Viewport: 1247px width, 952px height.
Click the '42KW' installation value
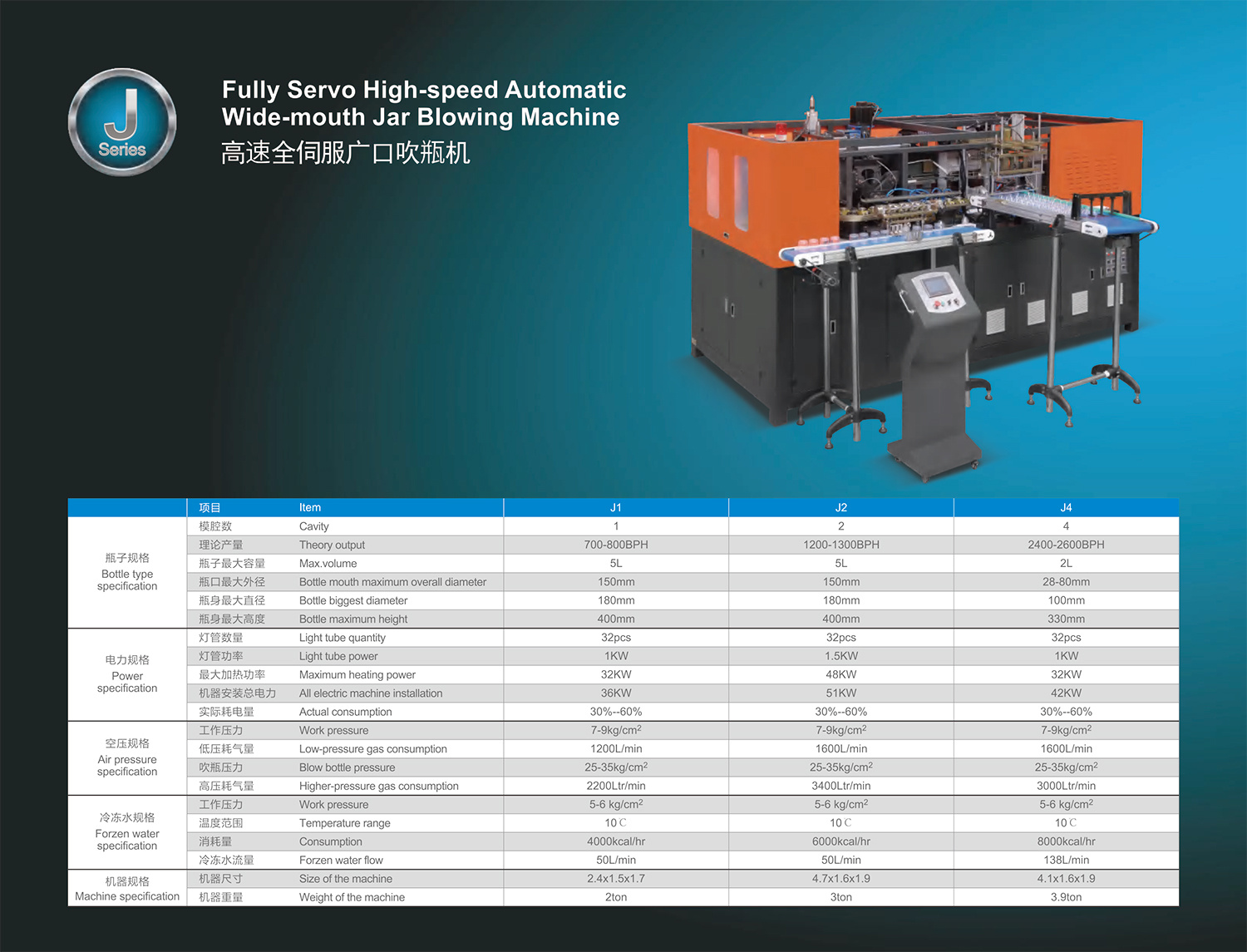[1066, 693]
